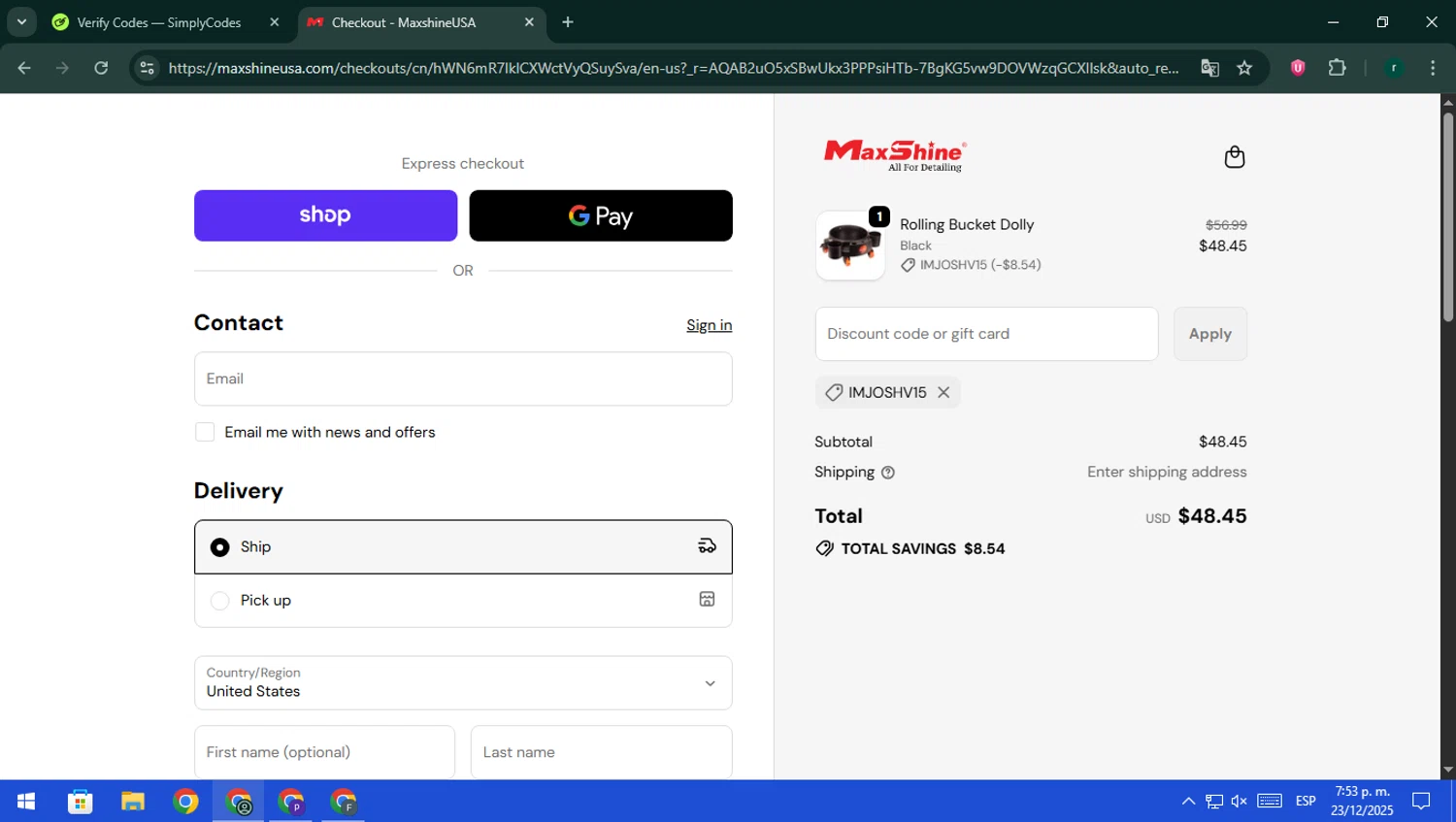Click the struck-through $56.99 price
Screen dimensions: 1456x822
click(x=1226, y=225)
